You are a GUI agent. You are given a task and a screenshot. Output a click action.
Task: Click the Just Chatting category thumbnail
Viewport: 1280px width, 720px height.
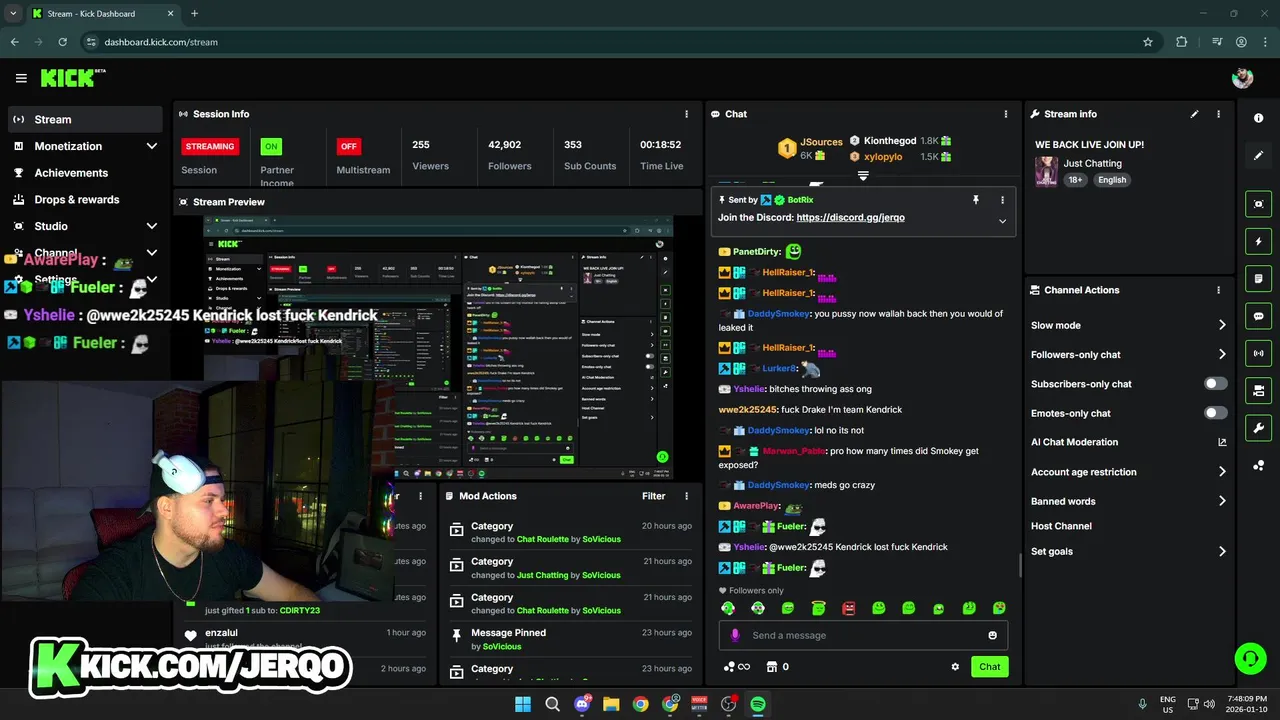[1046, 171]
